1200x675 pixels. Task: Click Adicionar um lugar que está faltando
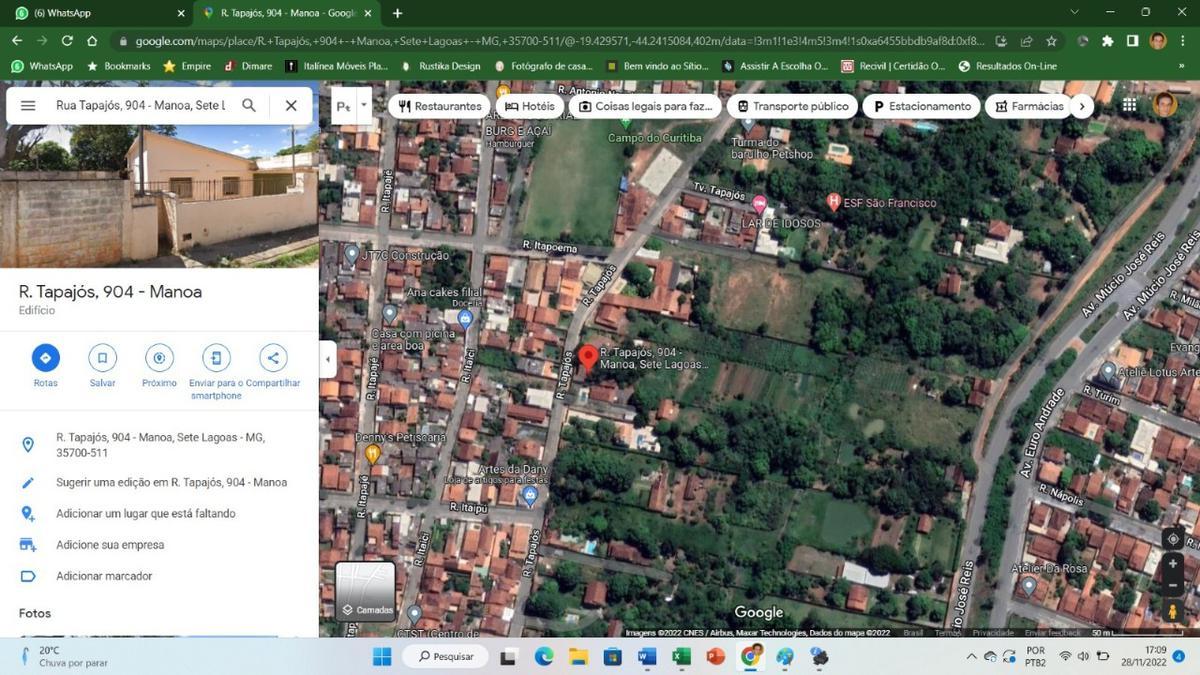(159, 513)
